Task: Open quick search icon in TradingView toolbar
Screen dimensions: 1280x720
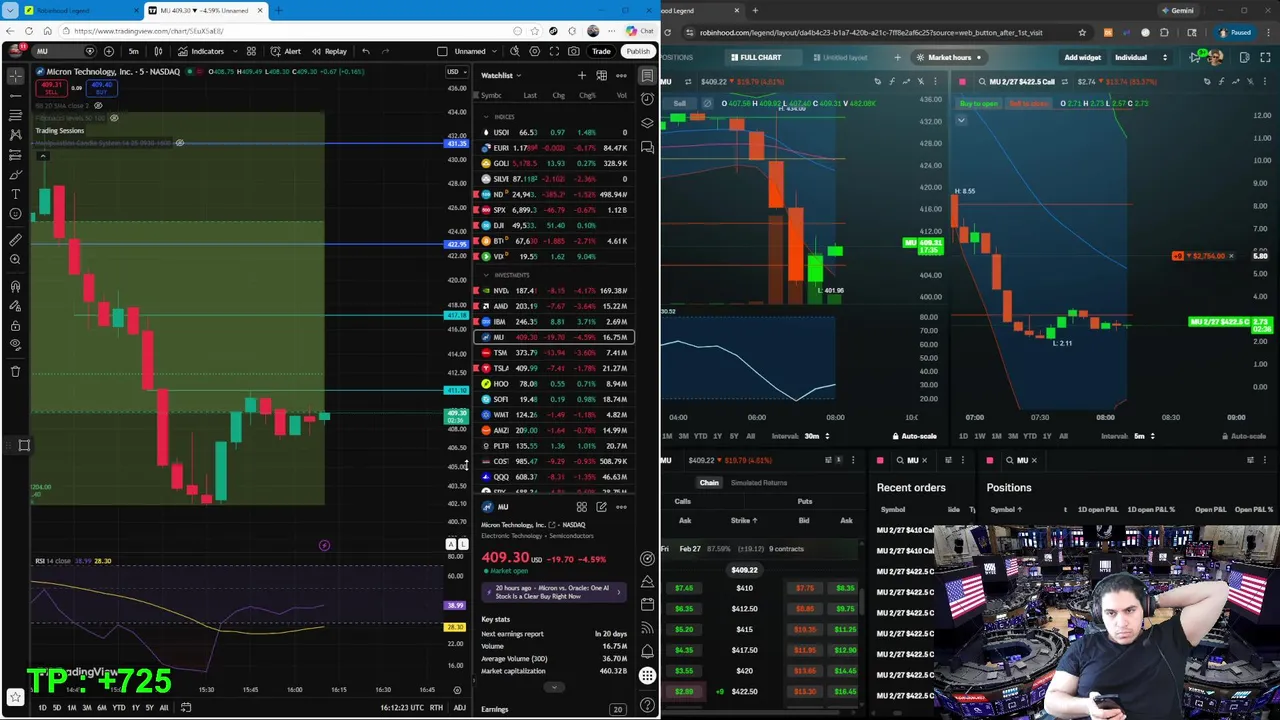Action: (x=515, y=51)
